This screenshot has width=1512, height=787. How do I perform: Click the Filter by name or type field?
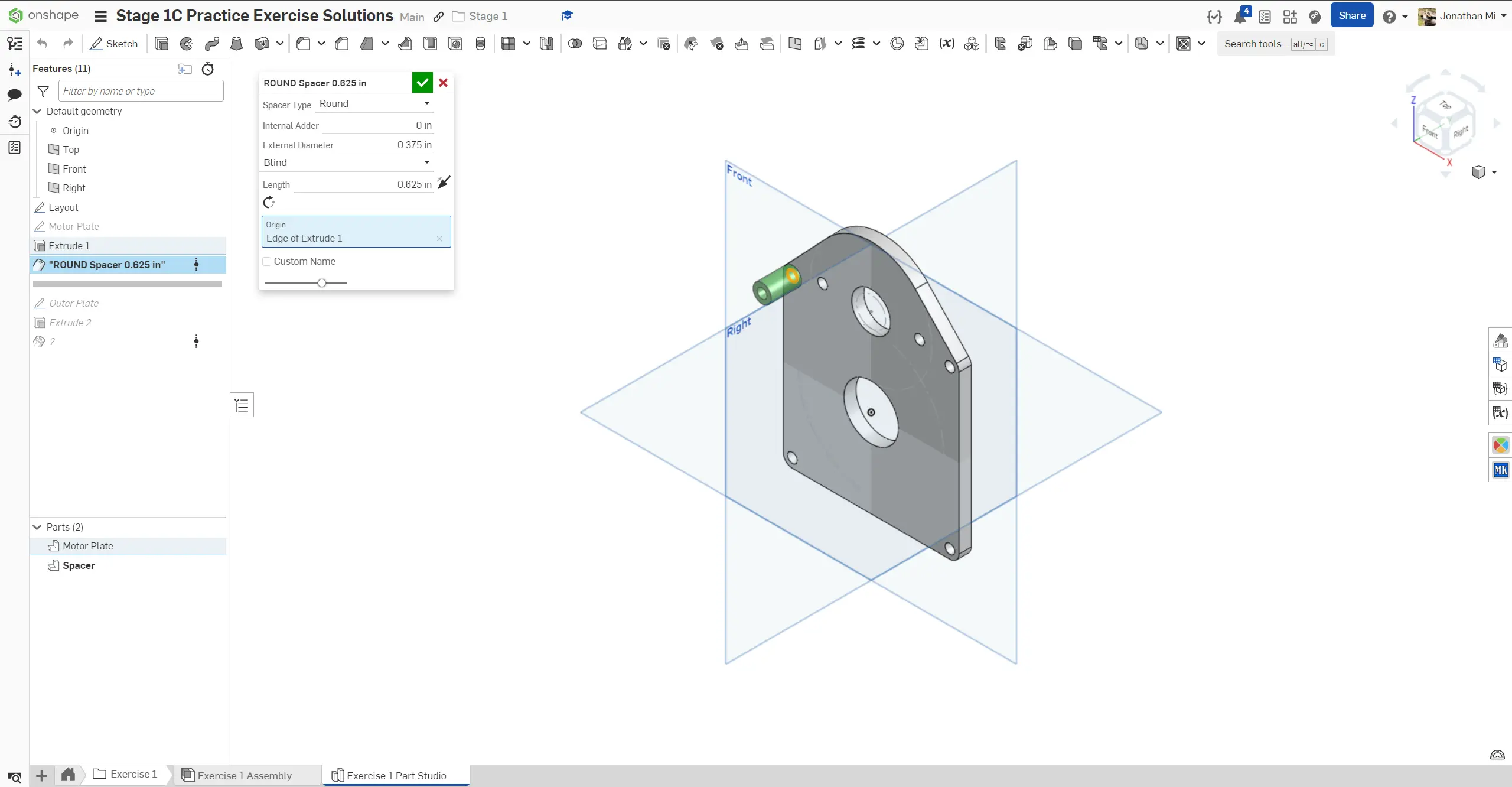tap(141, 91)
